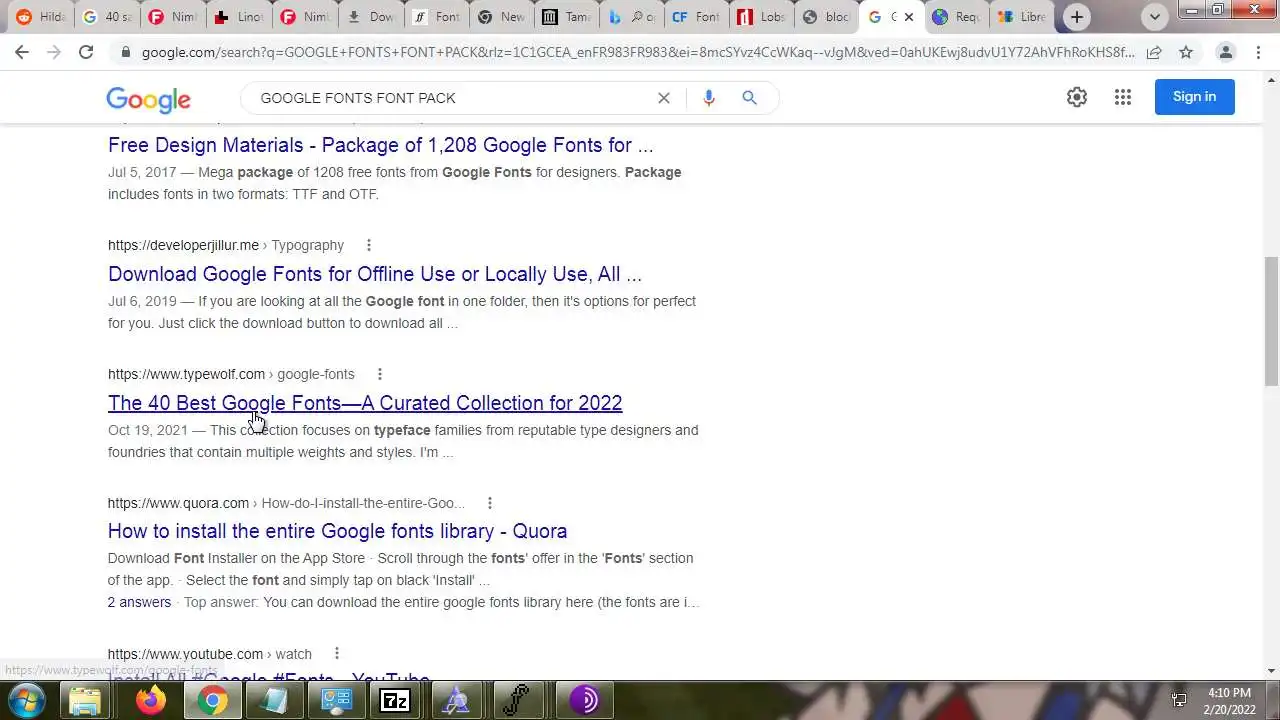Click the https://developerjillur.me breadcrumb text
This screenshot has width=1280, height=720.
pos(183,245)
